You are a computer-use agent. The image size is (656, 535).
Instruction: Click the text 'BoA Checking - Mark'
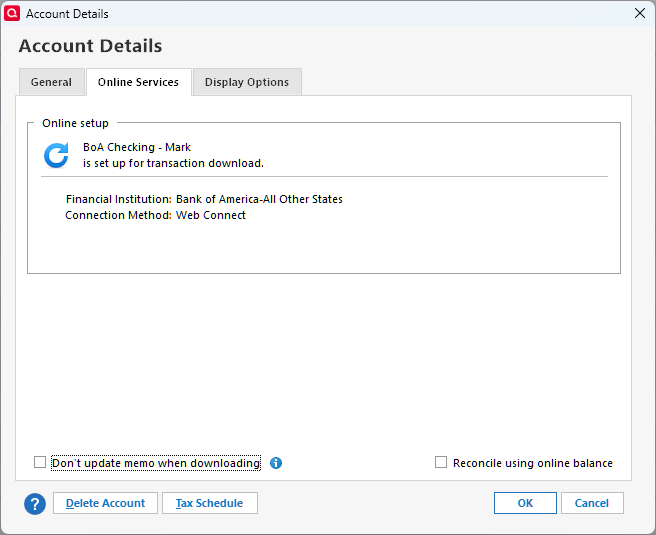click(137, 147)
